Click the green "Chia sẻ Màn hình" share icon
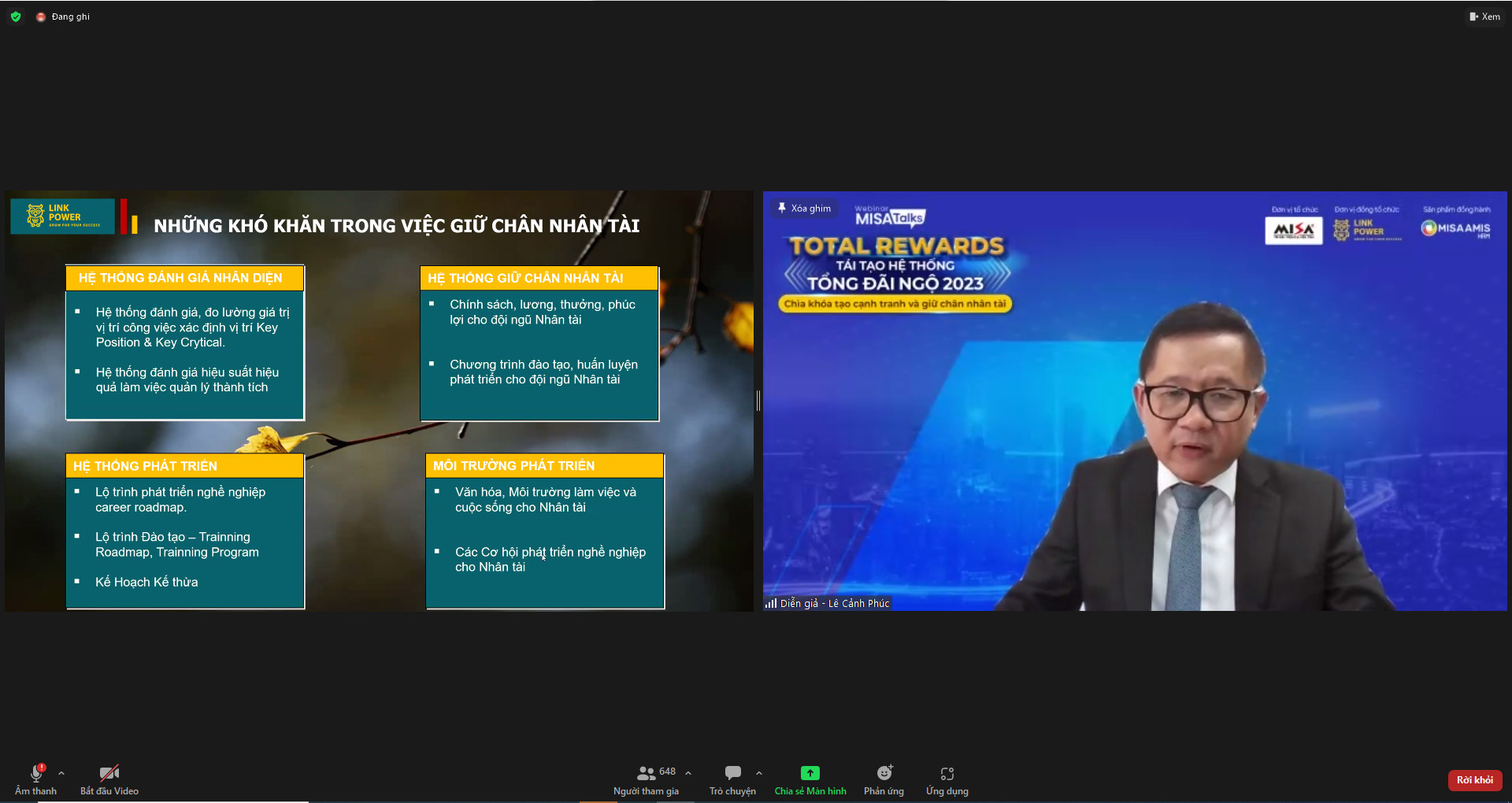Viewport: 1512px width, 803px height. click(x=810, y=773)
